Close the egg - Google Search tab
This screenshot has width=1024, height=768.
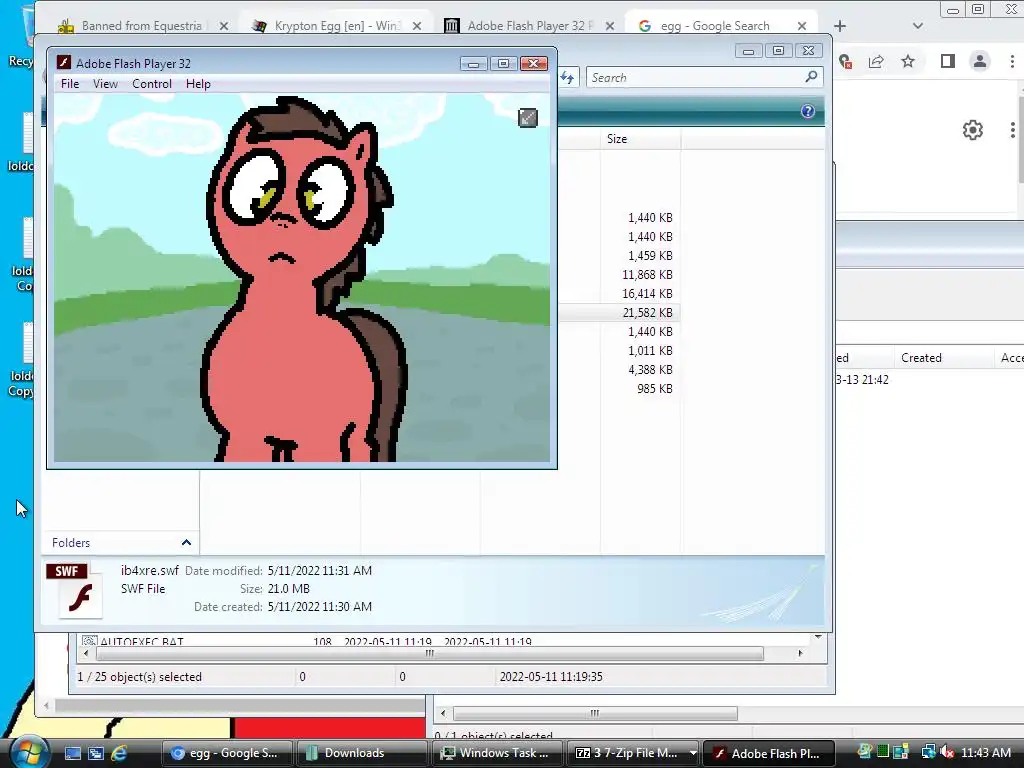[802, 26]
